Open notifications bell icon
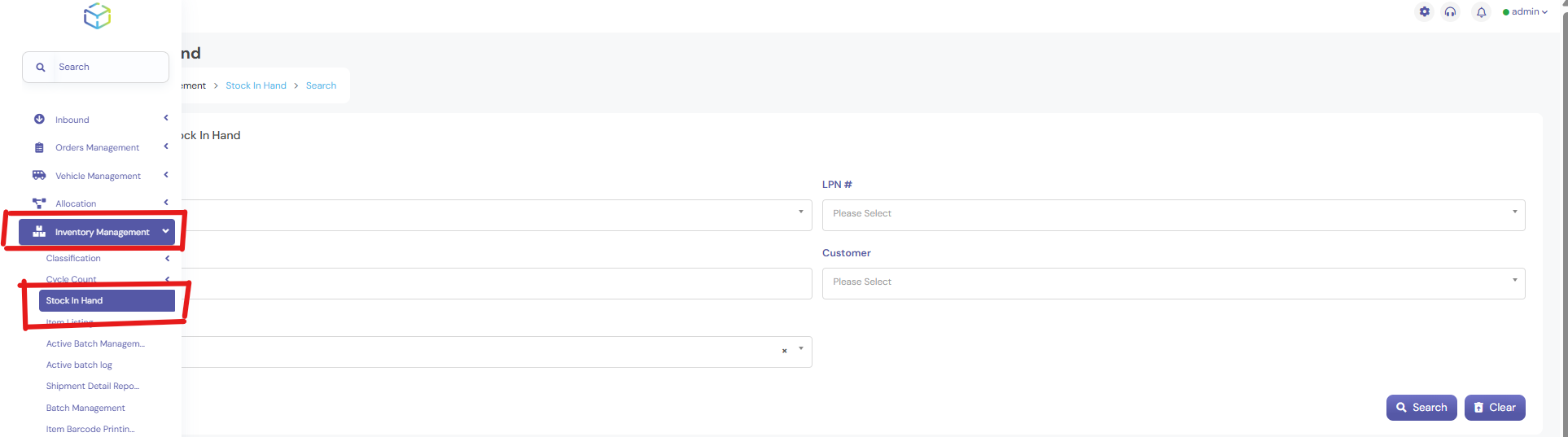The image size is (1568, 437). (1481, 12)
